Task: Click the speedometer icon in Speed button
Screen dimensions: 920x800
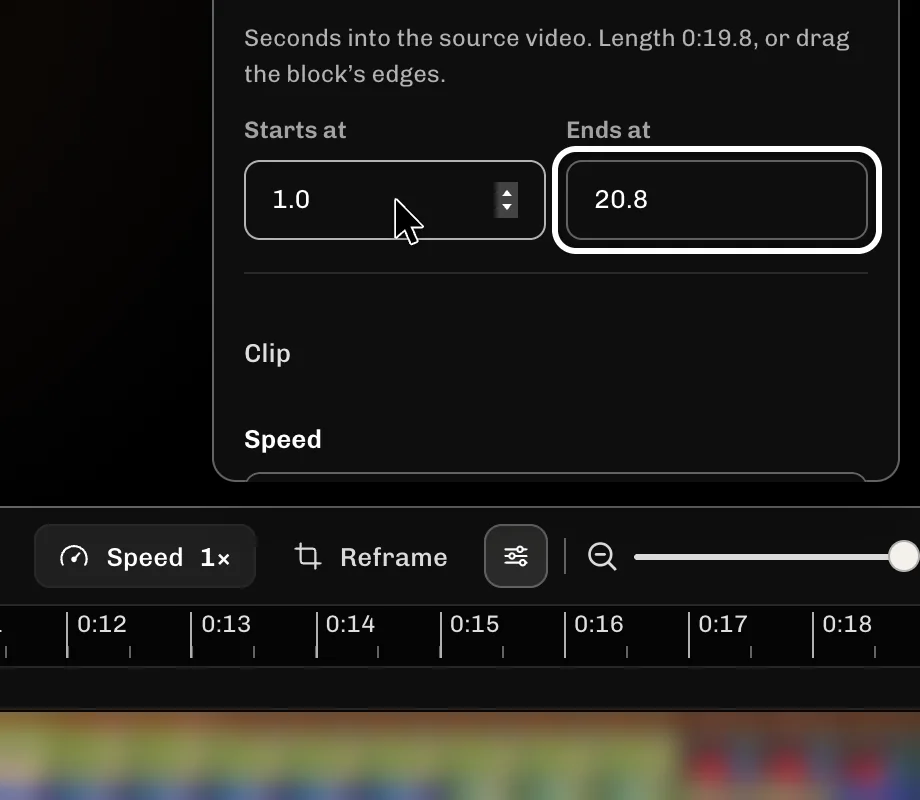Action: pos(74,557)
